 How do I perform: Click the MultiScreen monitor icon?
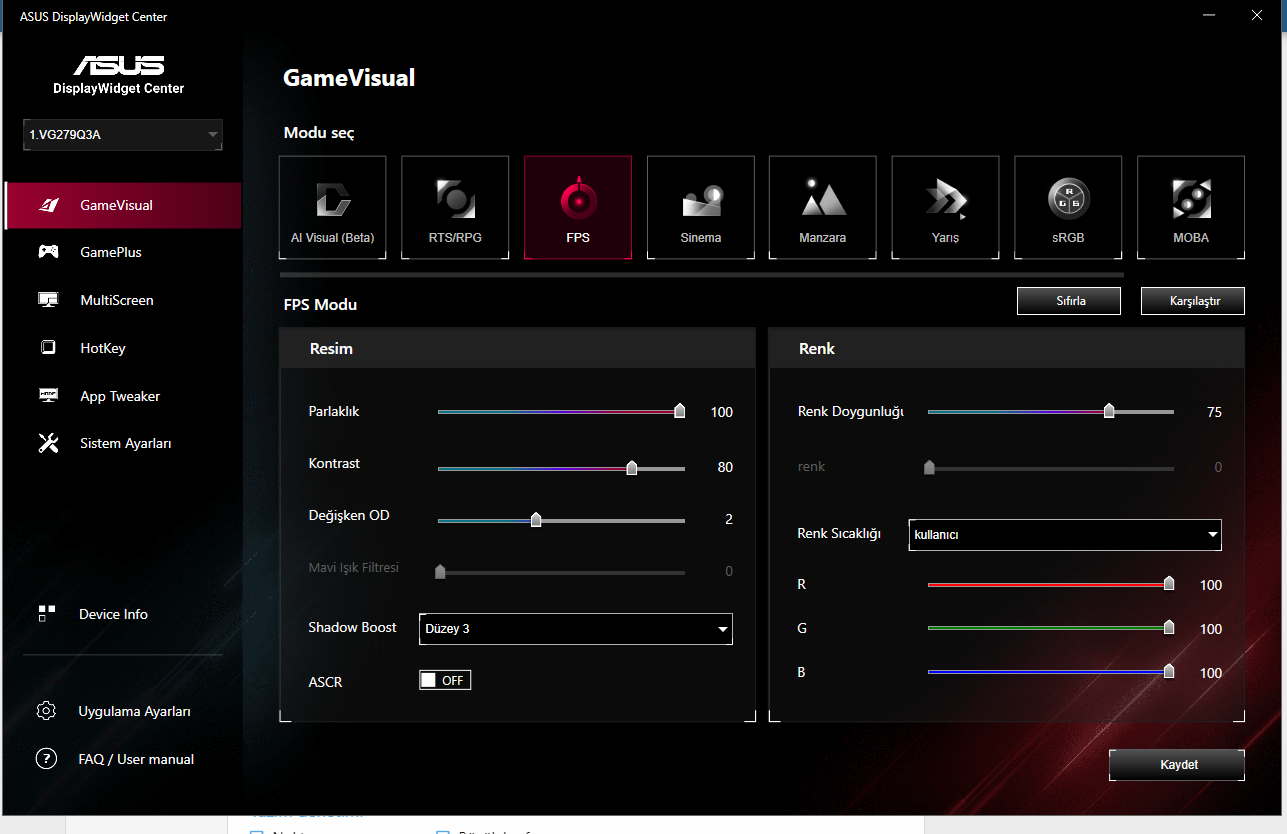coord(48,300)
